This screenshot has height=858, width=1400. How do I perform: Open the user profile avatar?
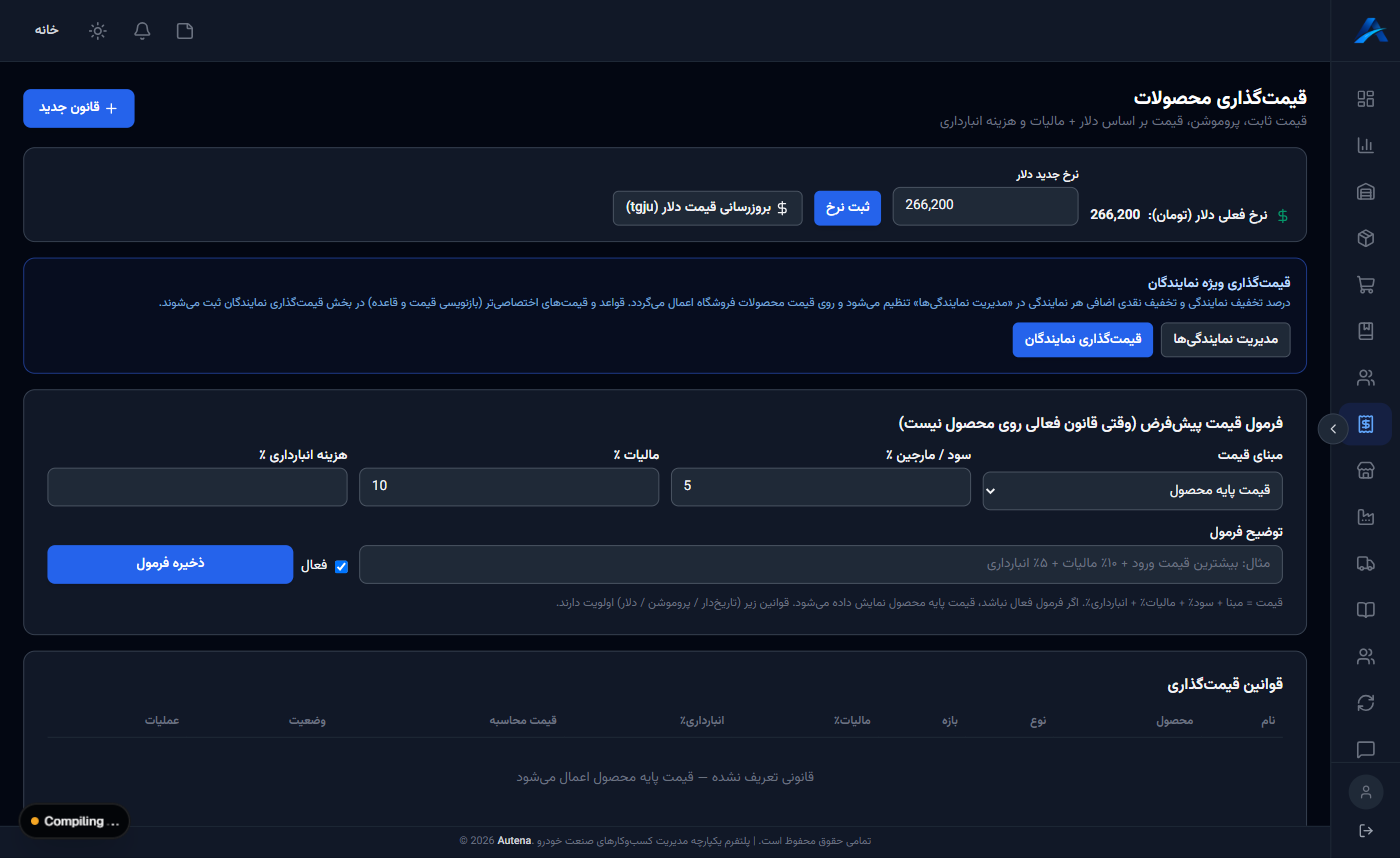pyautogui.click(x=1365, y=792)
